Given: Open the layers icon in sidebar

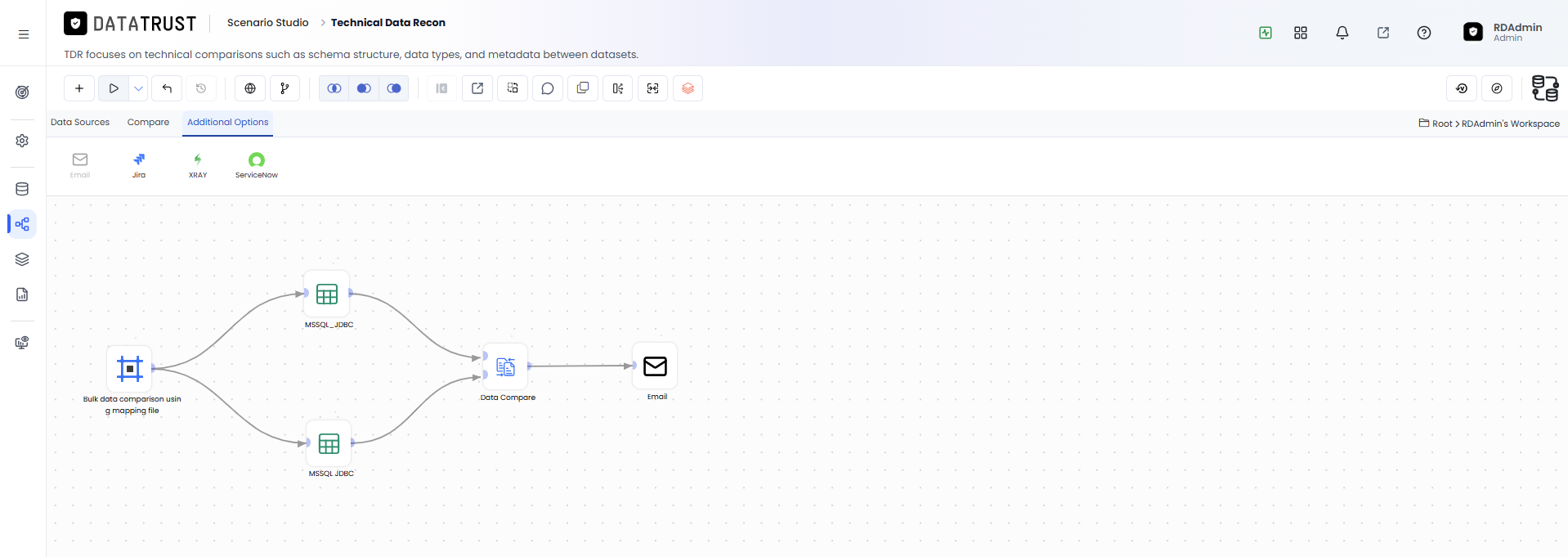Looking at the screenshot, I should [23, 259].
